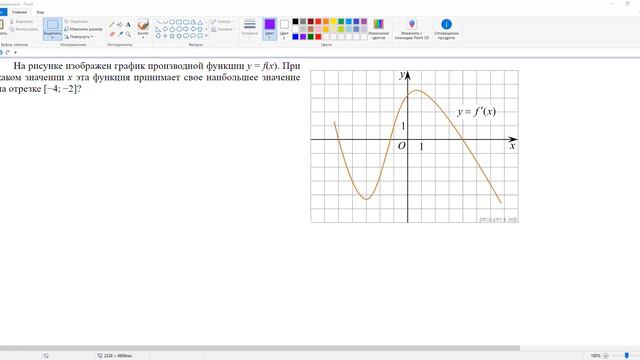Click the Brushes (Кисти) icon

coord(143,24)
